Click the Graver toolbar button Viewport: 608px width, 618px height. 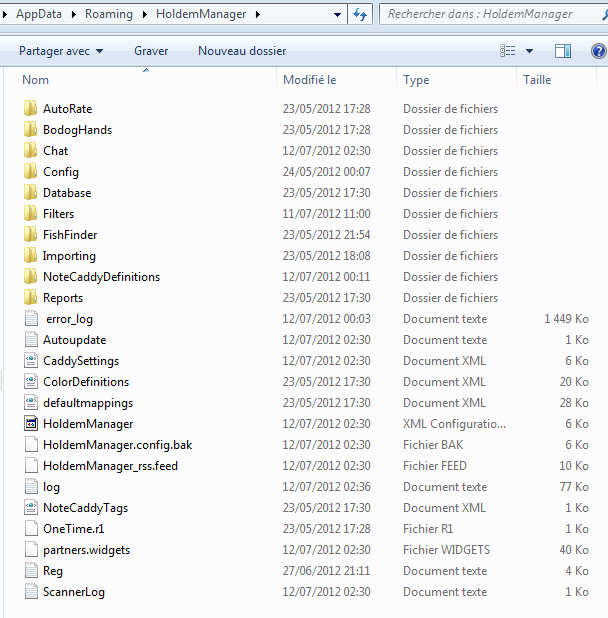(151, 51)
